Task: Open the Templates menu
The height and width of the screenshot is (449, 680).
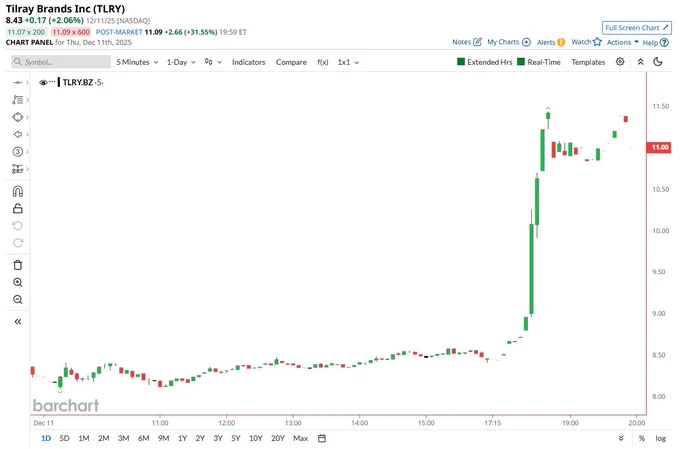Action: click(x=588, y=62)
